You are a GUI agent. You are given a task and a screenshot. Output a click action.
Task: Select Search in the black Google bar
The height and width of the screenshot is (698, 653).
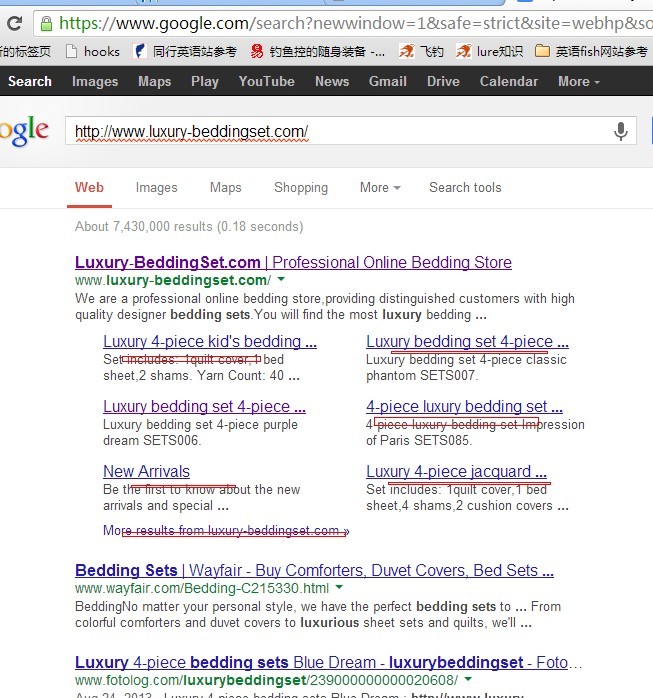30,81
